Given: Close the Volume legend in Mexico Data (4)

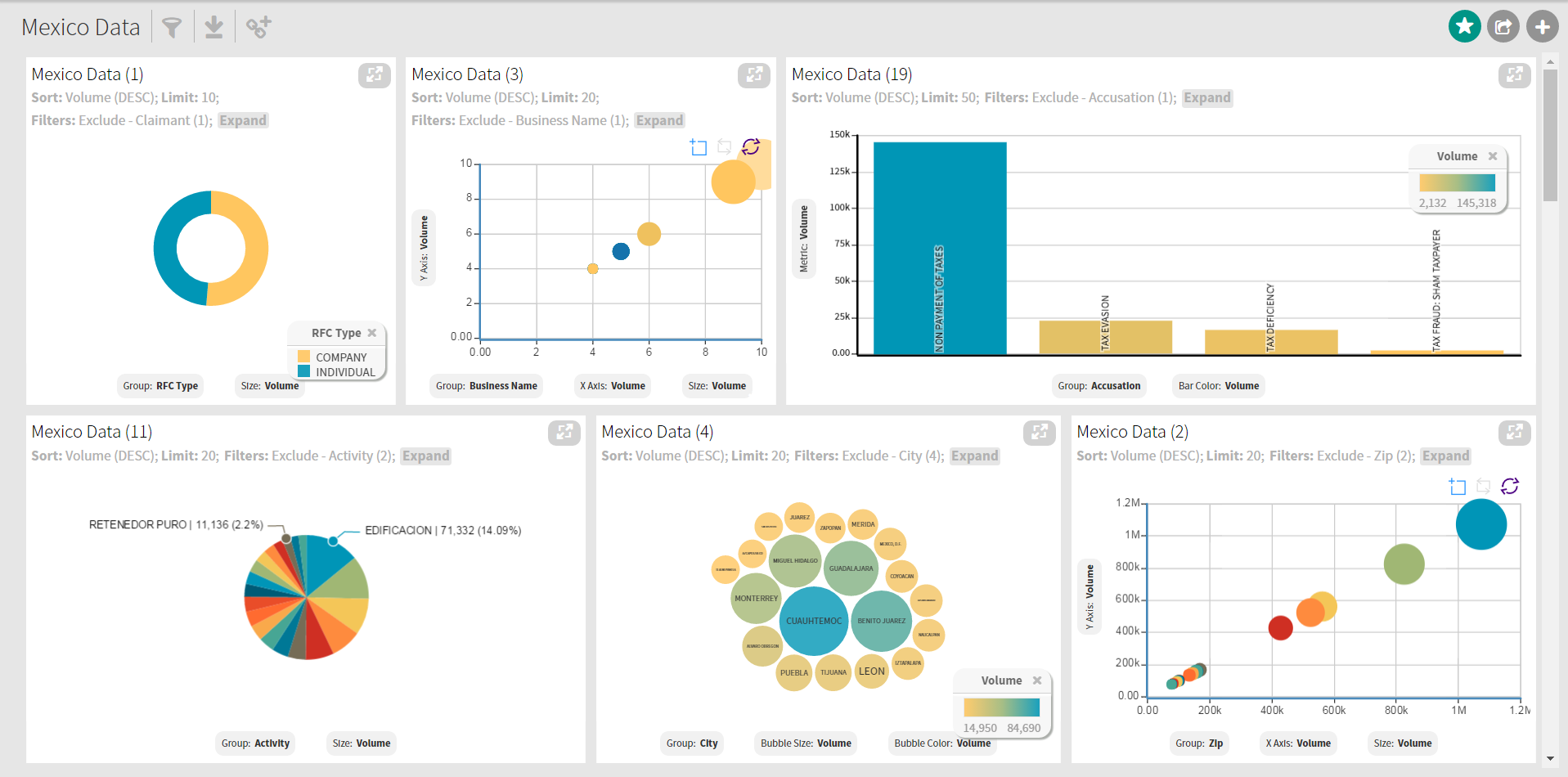Looking at the screenshot, I should (x=1037, y=680).
